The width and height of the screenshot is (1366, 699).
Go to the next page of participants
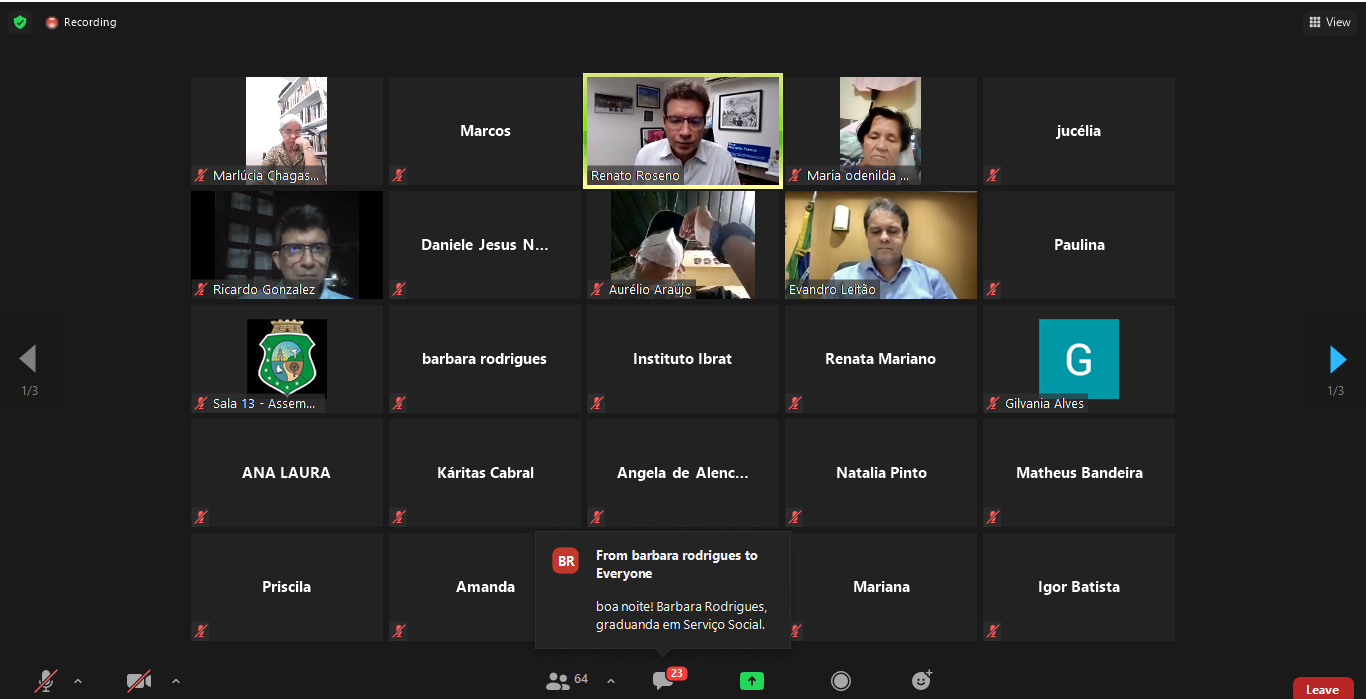click(x=1337, y=359)
